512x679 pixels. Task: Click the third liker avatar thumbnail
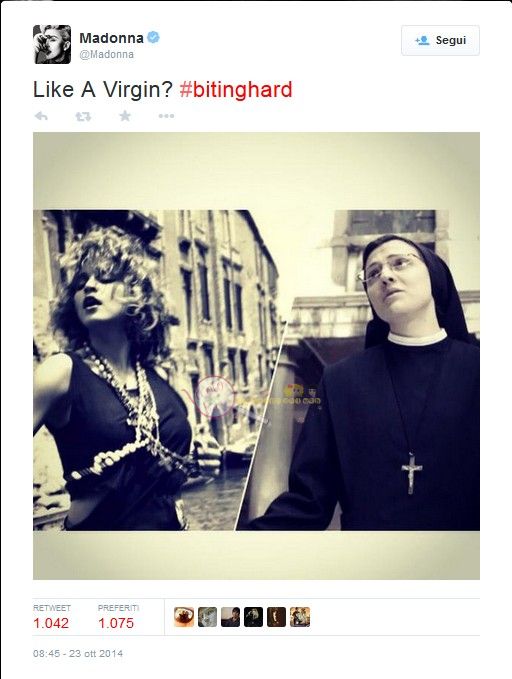[x=230, y=617]
